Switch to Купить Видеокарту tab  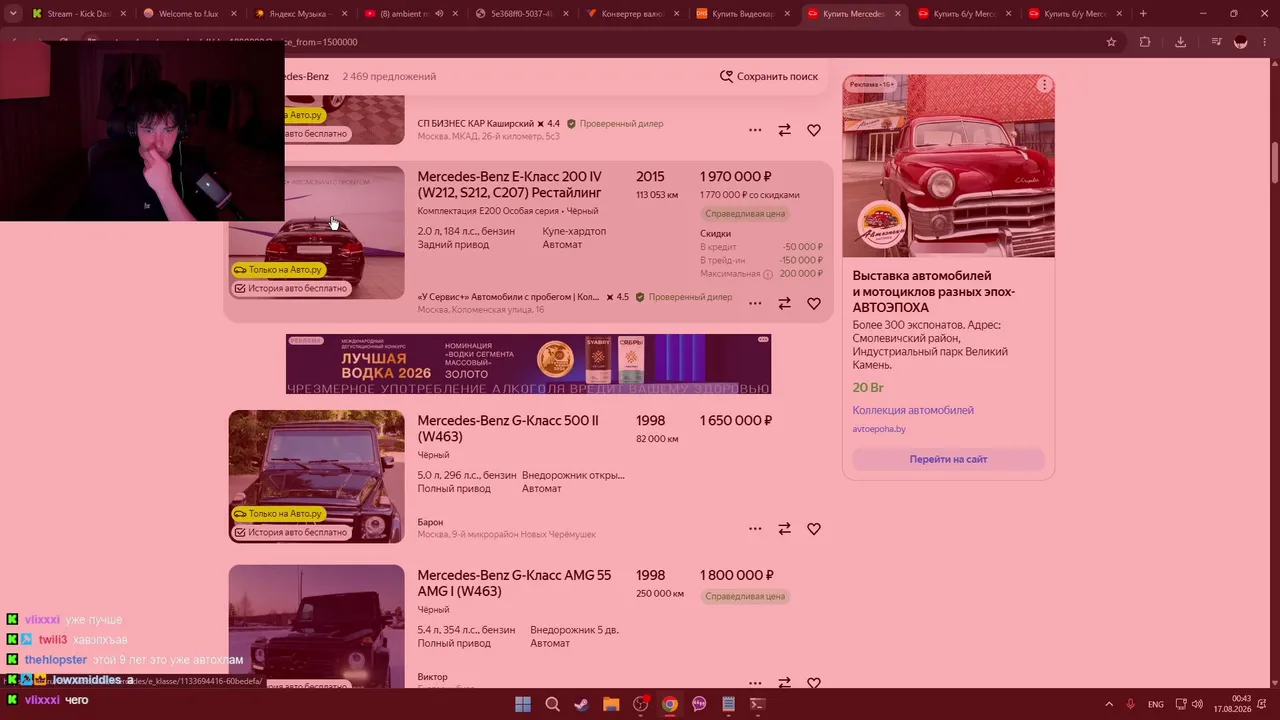tap(743, 14)
